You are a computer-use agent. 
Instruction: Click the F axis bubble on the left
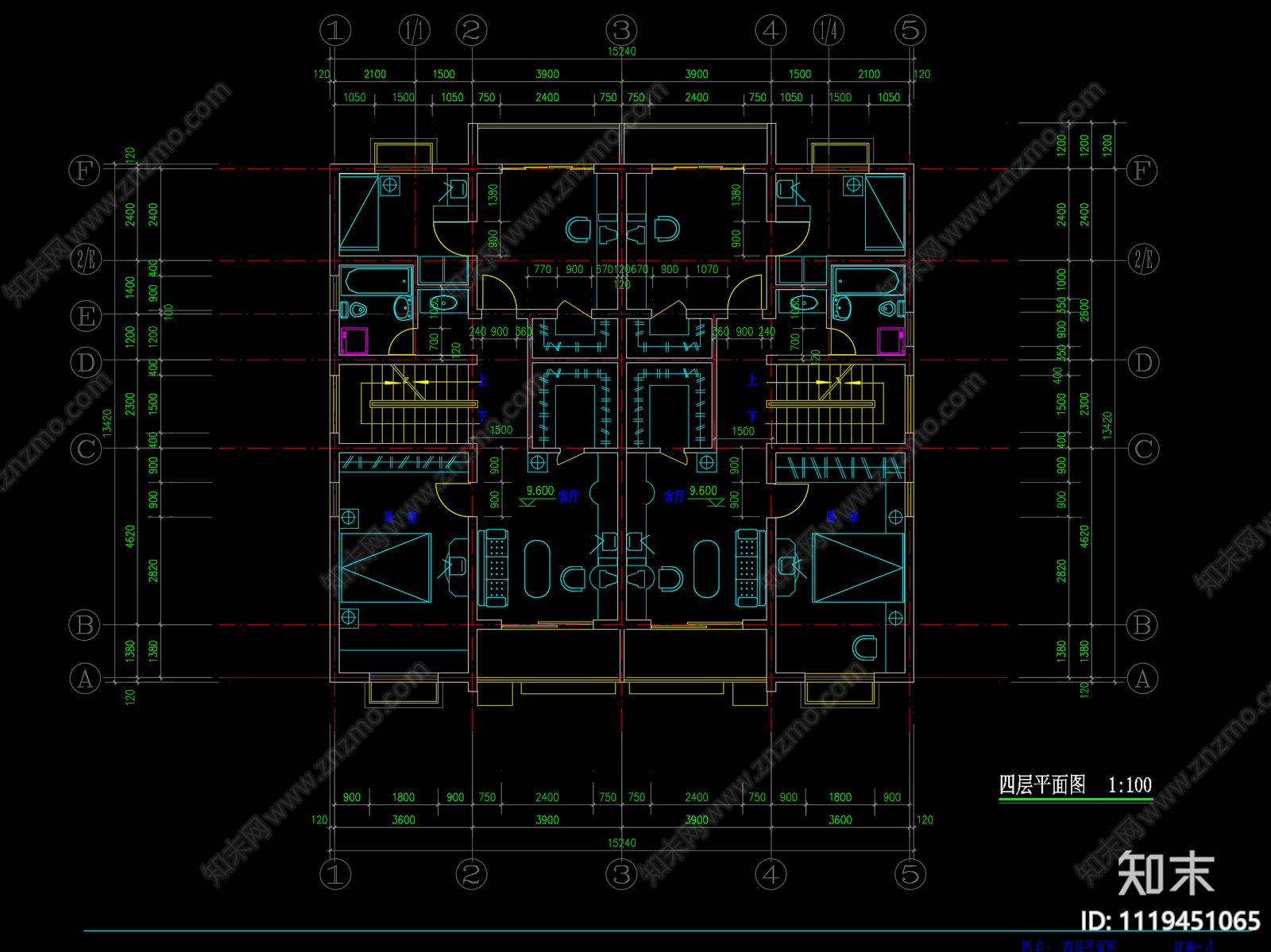[84, 170]
